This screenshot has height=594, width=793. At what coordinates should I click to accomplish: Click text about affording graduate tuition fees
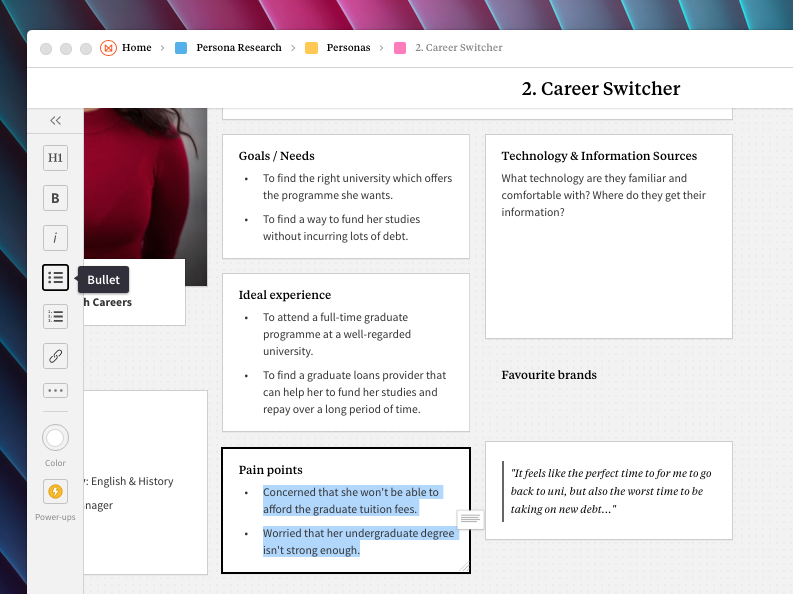[x=351, y=500]
